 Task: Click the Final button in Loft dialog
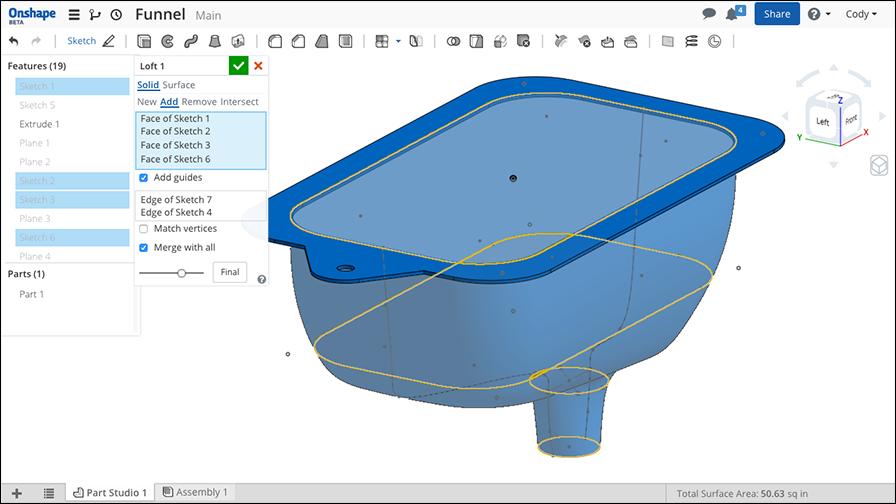(x=229, y=272)
